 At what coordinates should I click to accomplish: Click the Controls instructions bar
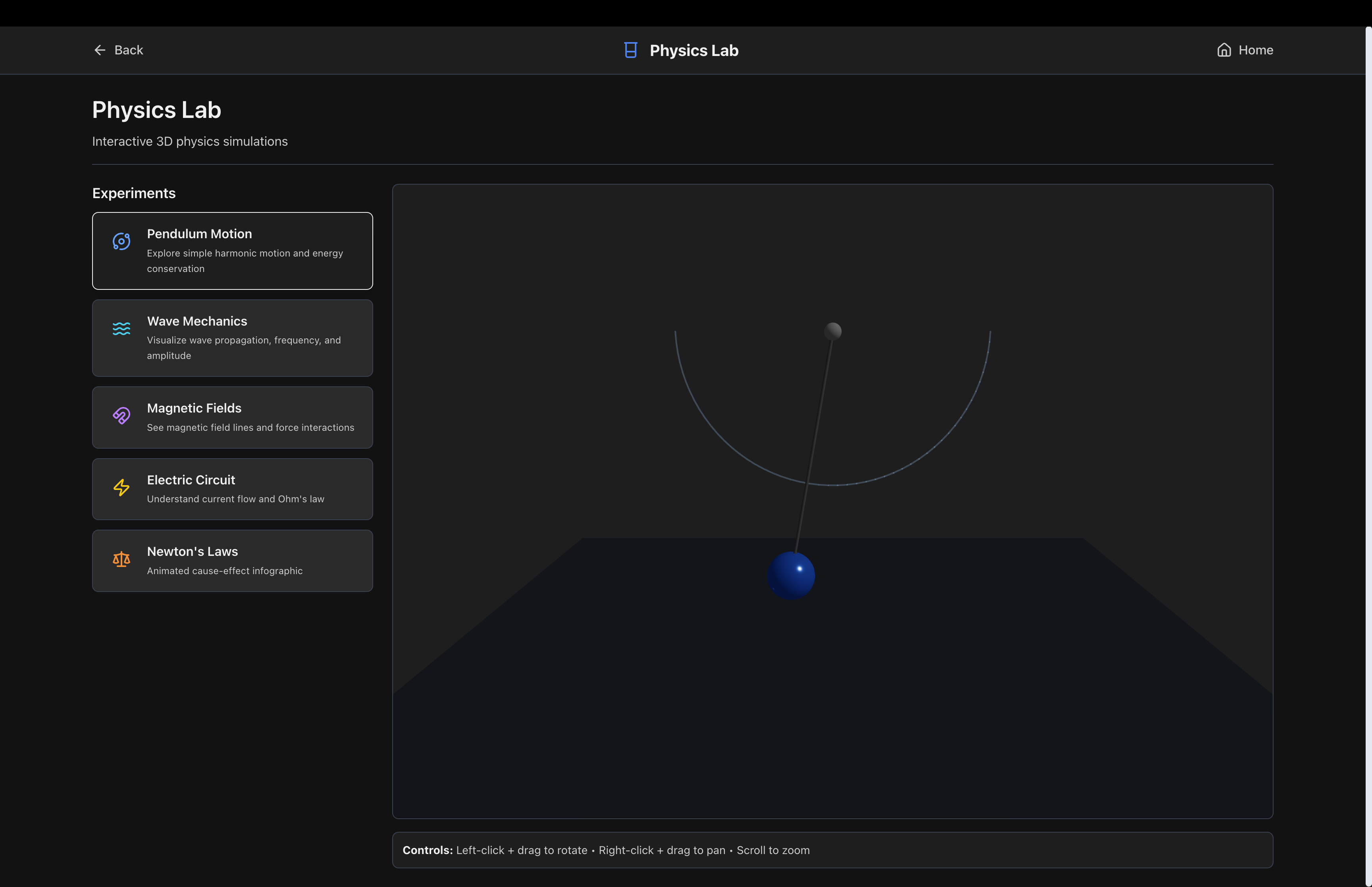(832, 850)
